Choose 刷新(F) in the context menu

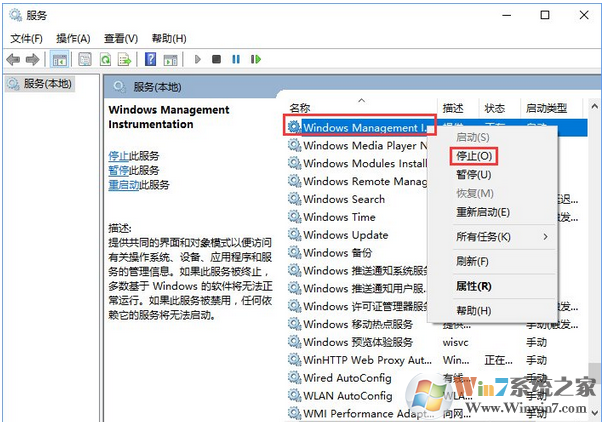472,262
